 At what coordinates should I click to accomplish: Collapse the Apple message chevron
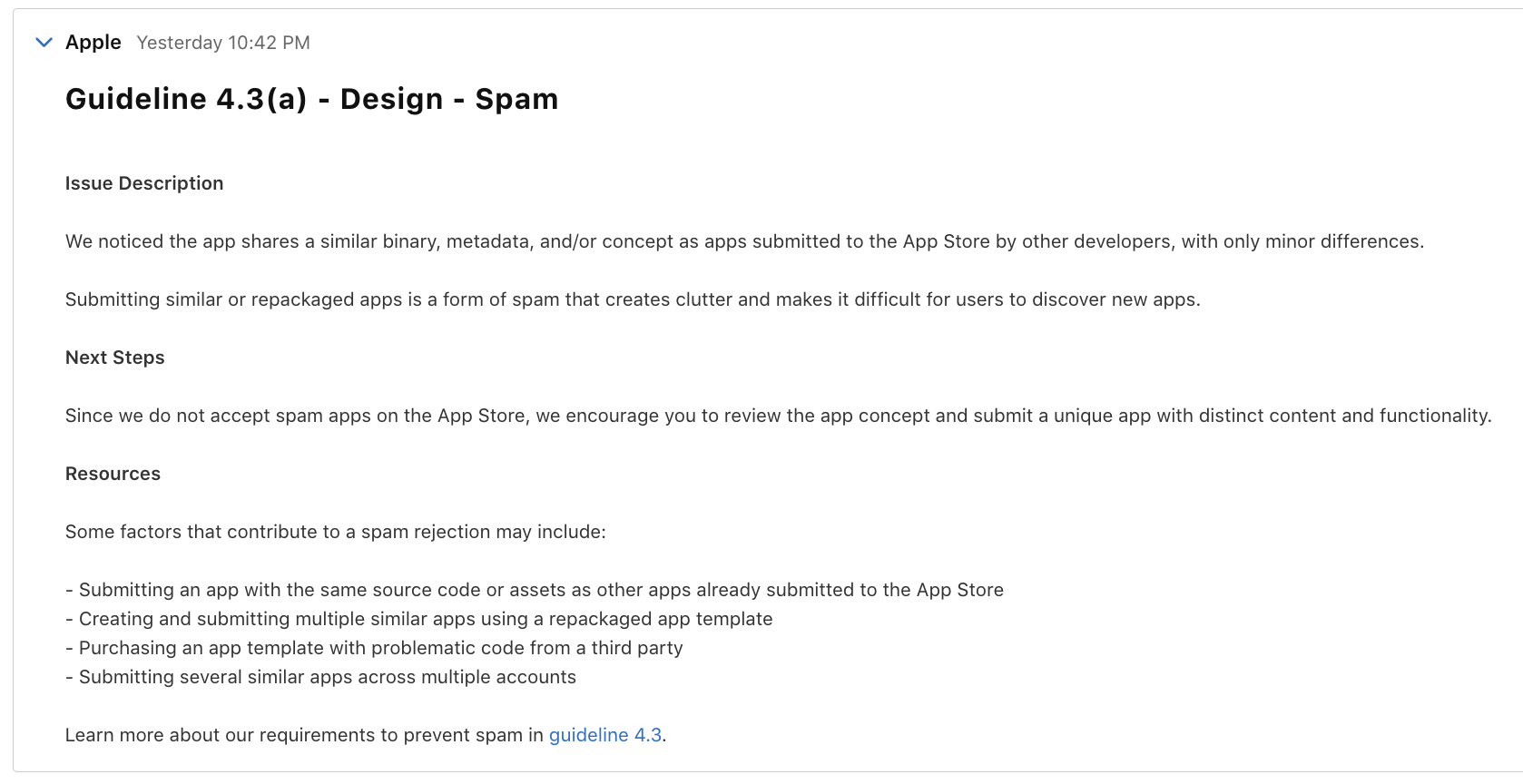44,43
